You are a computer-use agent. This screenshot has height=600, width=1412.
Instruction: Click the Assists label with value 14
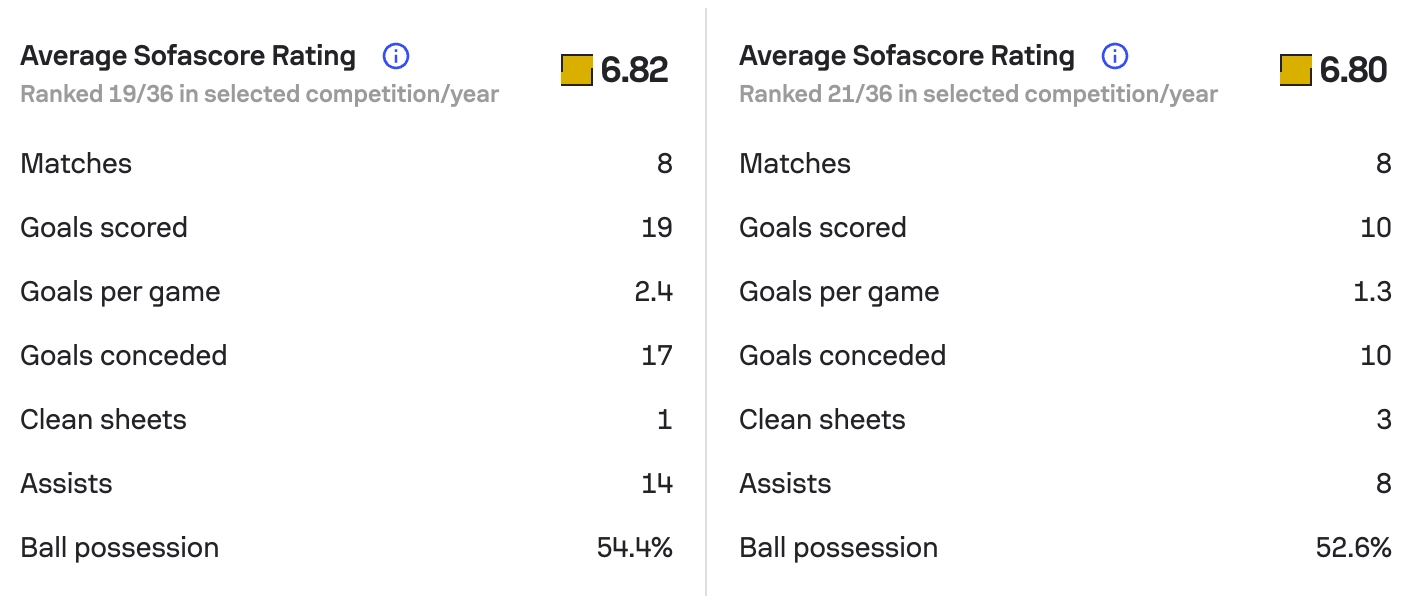coord(66,484)
